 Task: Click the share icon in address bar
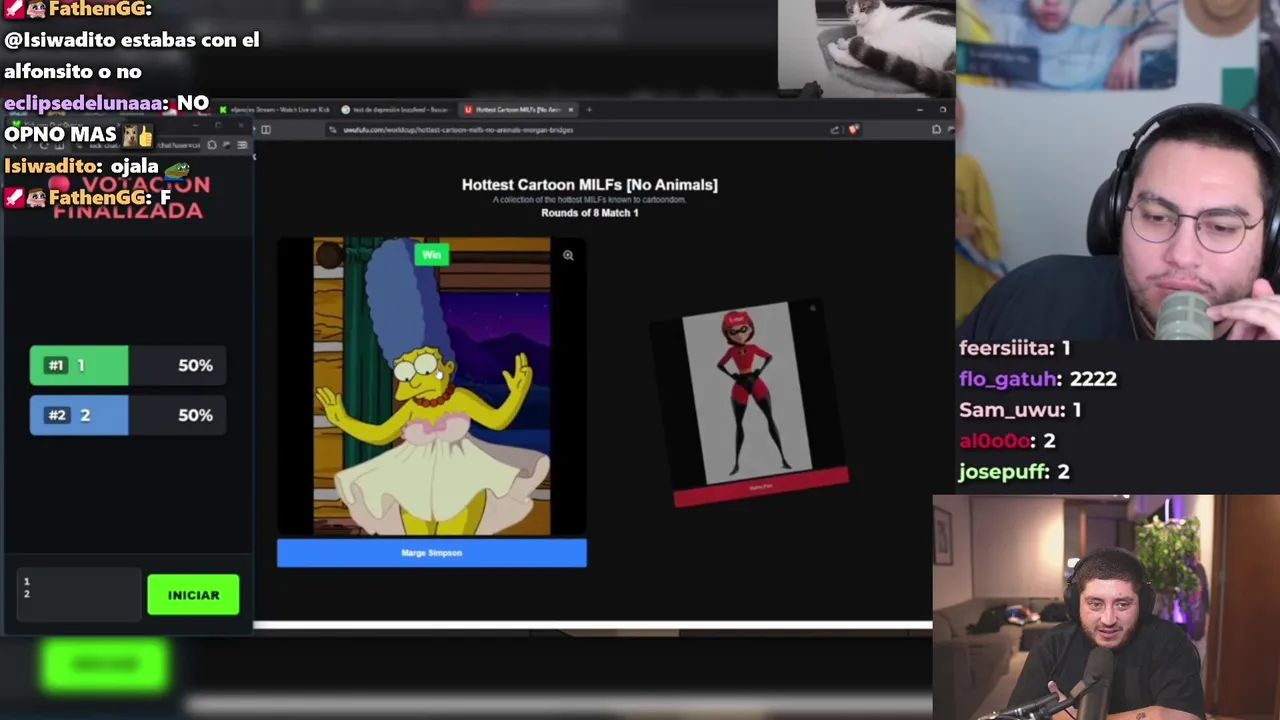coord(835,130)
